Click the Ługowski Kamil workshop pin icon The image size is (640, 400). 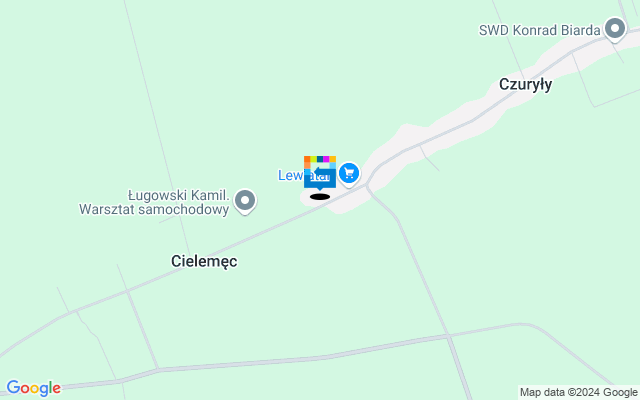pyautogui.click(x=245, y=202)
